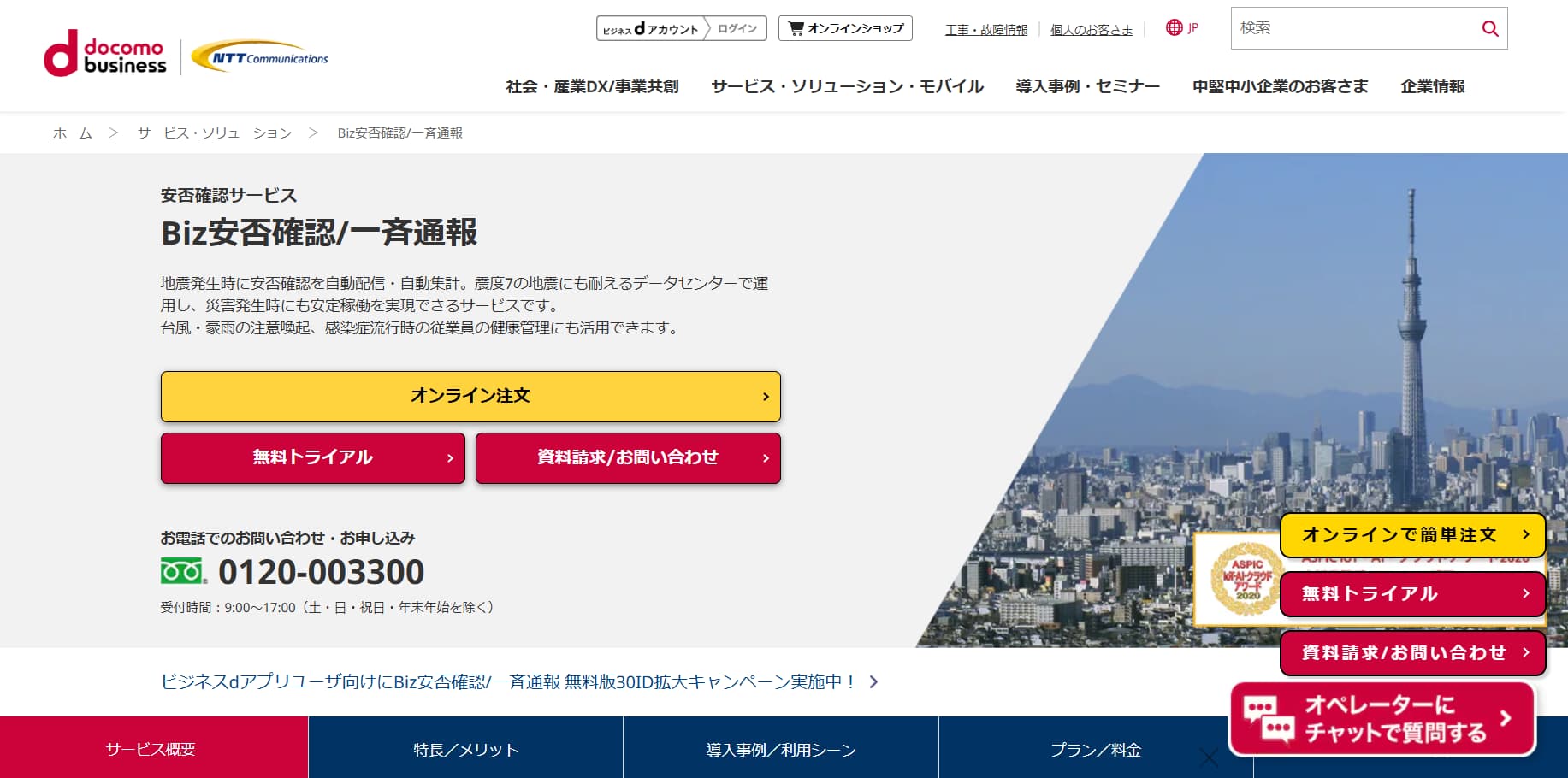Open サービス・ソリューション・モバイル menu
The height and width of the screenshot is (778, 1568).
pyautogui.click(x=847, y=86)
